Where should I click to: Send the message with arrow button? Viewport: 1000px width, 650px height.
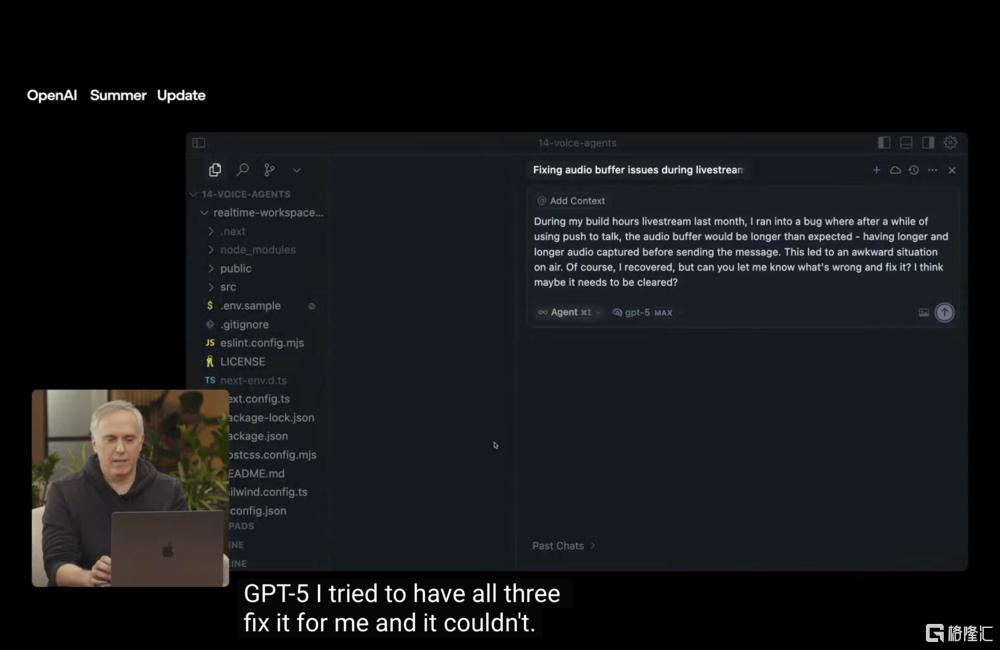[x=945, y=312]
